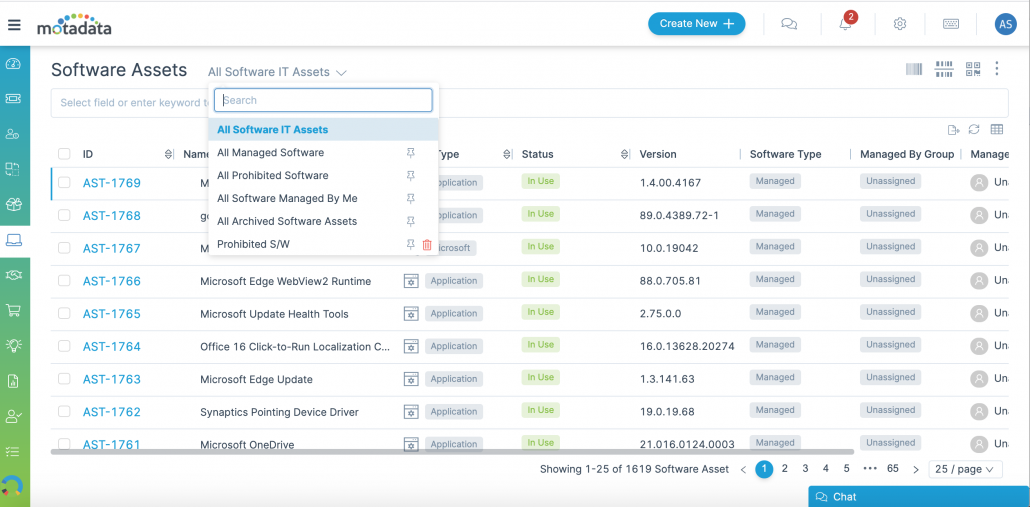
Task: Expand the three-dot more options menu
Action: tap(997, 69)
